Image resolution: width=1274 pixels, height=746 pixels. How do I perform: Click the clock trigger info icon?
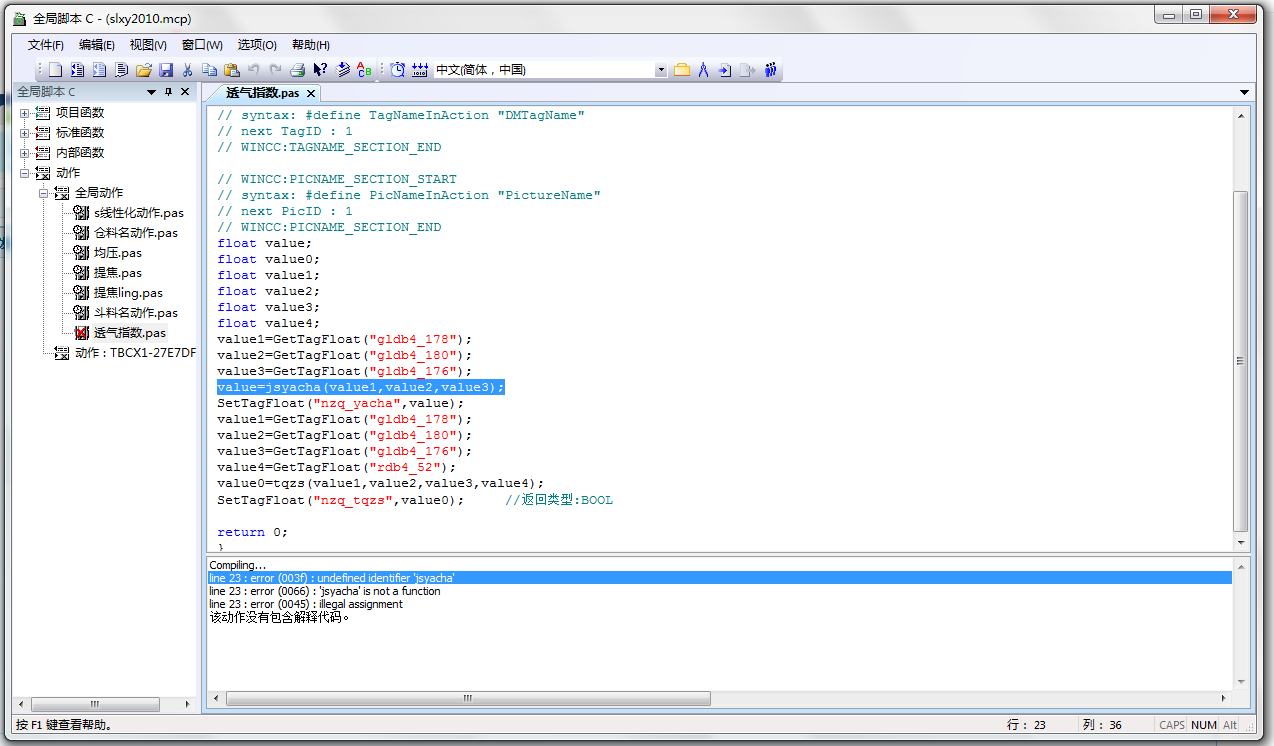coord(397,70)
